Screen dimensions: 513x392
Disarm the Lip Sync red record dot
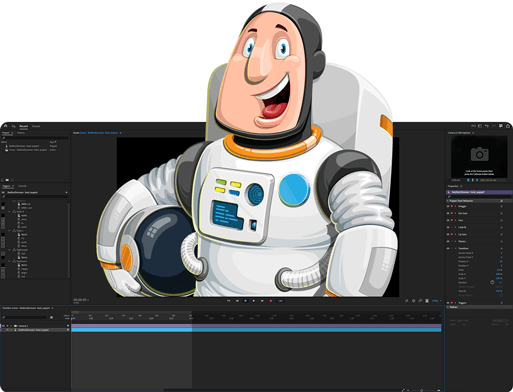452,234
